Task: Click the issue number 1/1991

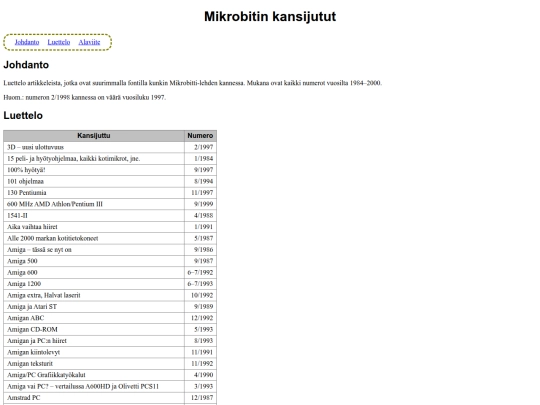Action: pos(203,227)
